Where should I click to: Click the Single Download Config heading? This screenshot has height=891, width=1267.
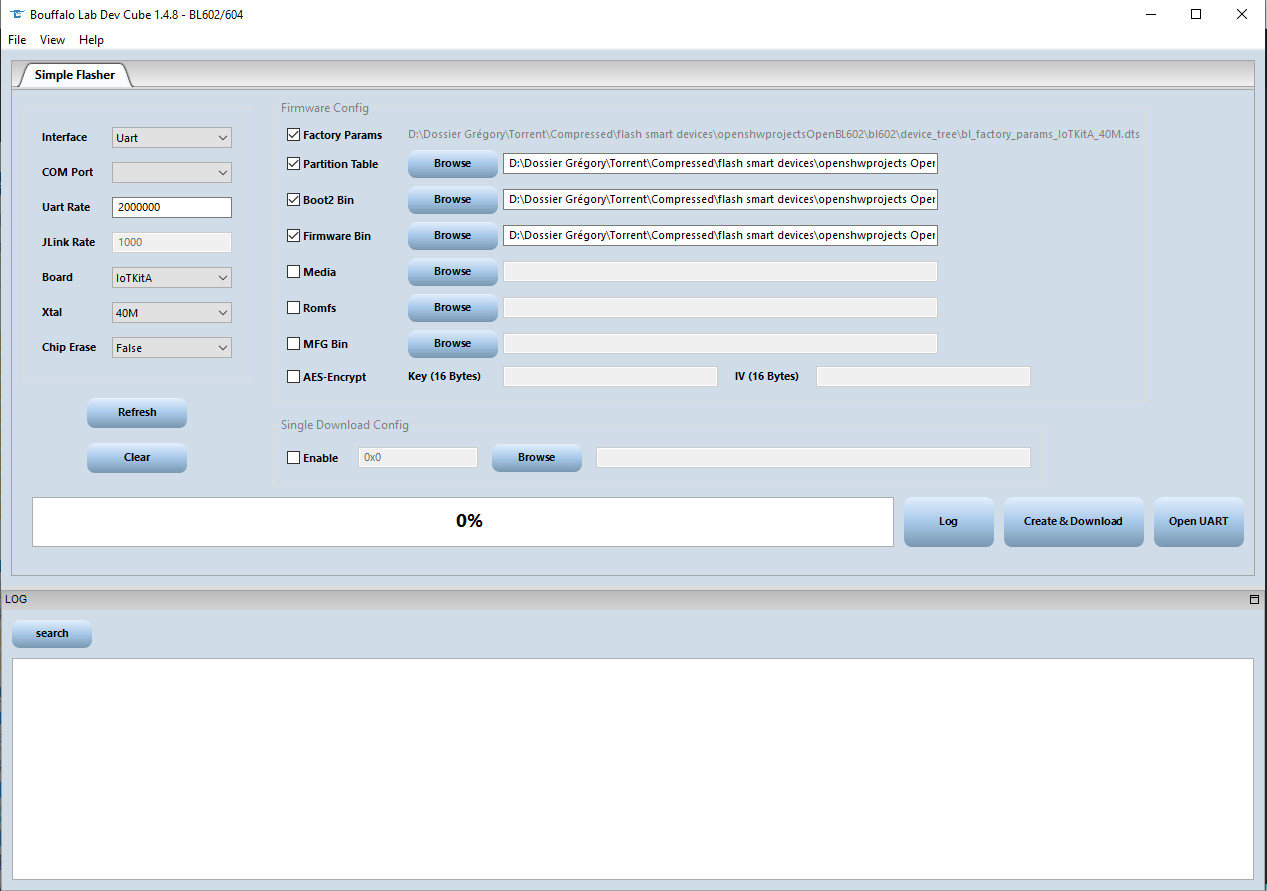[345, 425]
